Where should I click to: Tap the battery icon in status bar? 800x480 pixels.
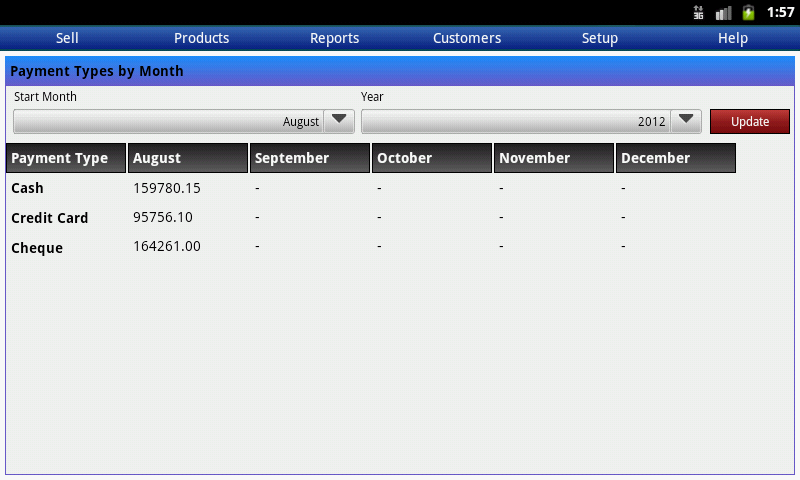point(748,12)
